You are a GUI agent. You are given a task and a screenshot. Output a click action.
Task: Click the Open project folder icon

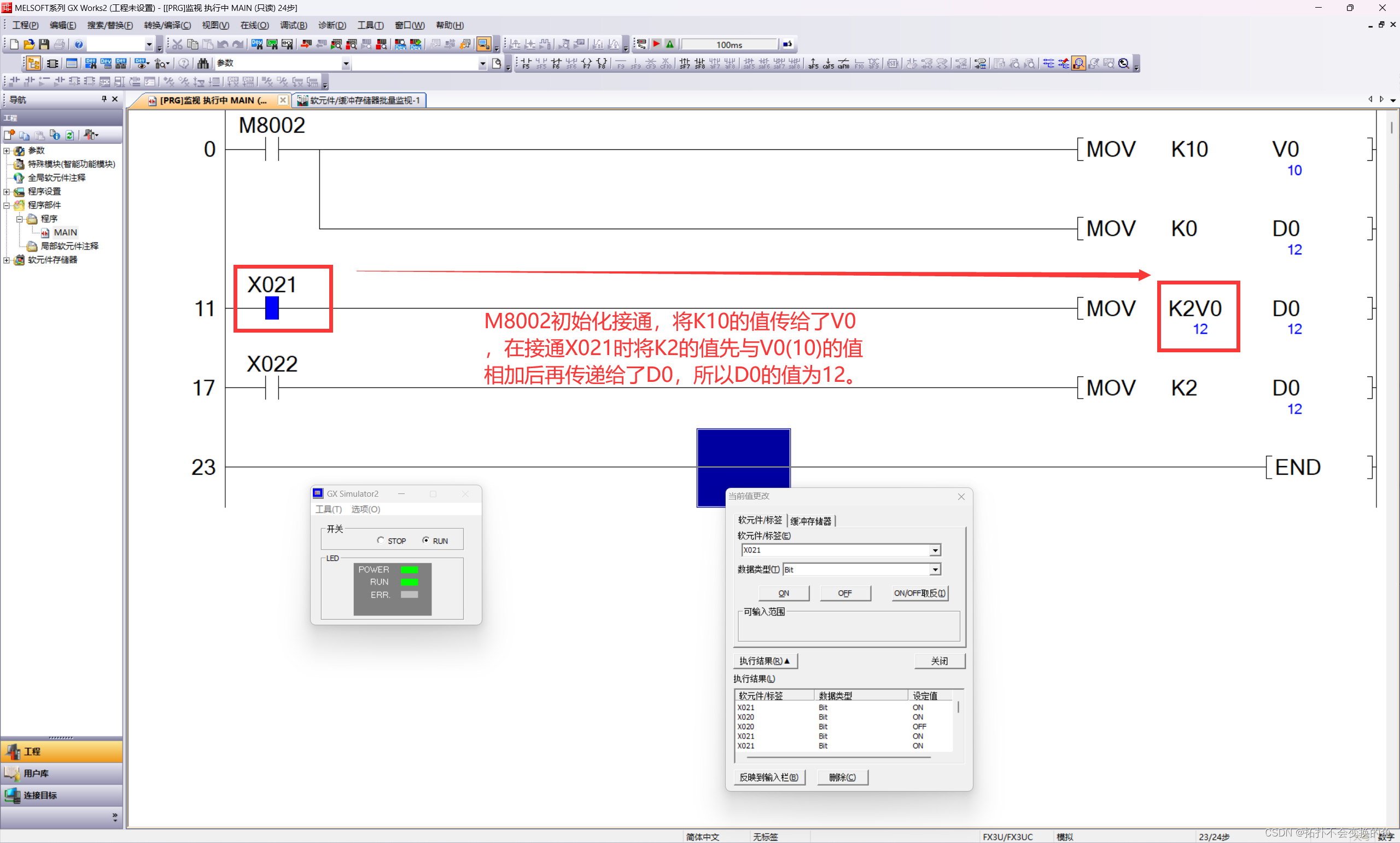point(29,44)
